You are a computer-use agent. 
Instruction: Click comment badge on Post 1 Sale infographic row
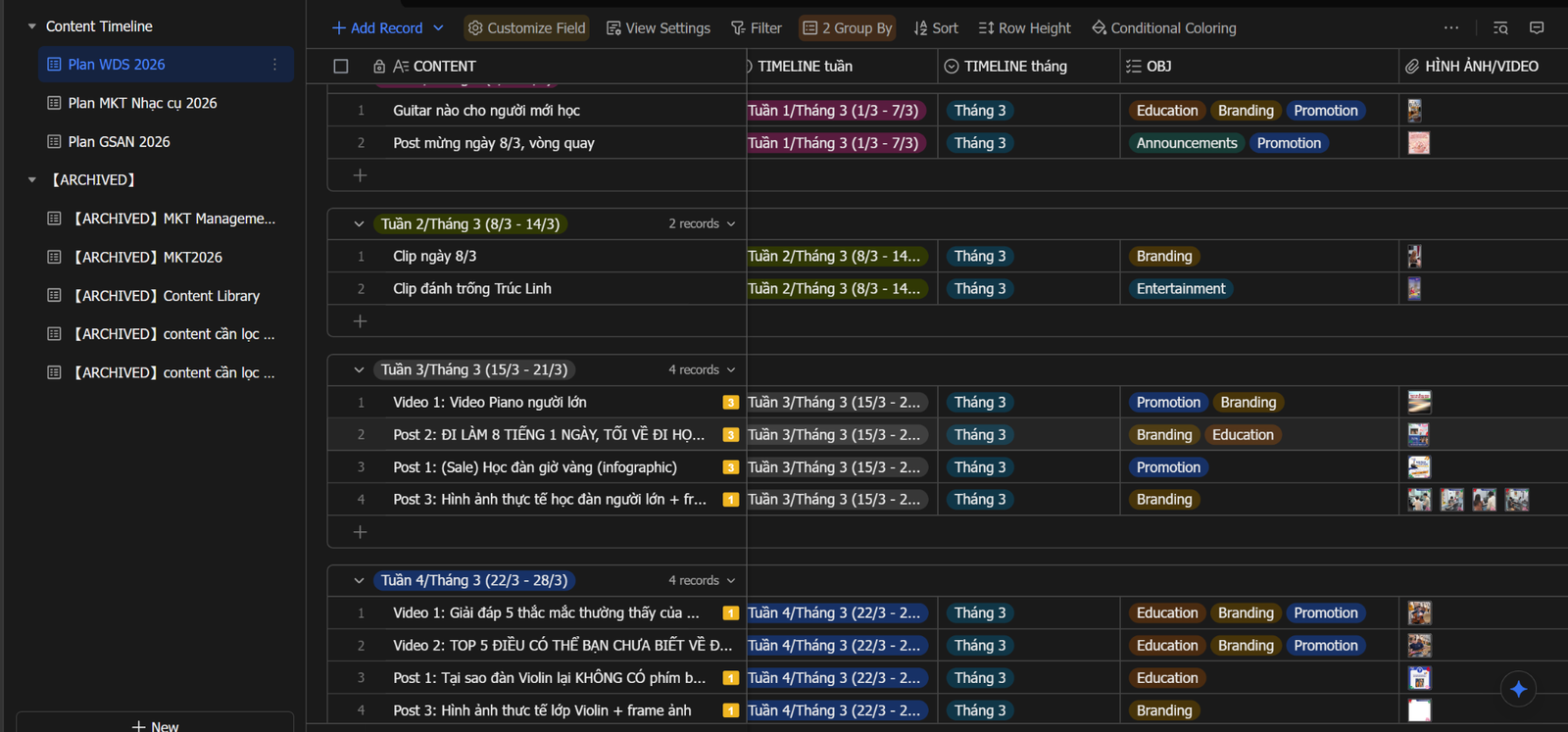pos(730,467)
